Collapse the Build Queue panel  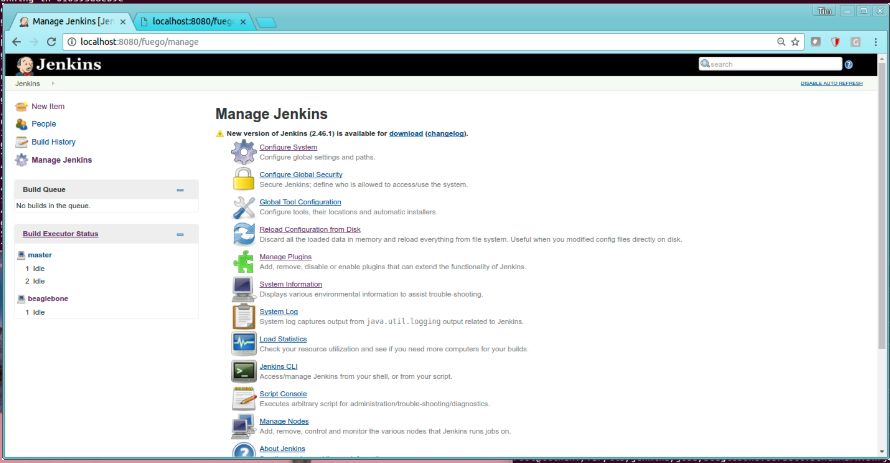pyautogui.click(x=180, y=190)
